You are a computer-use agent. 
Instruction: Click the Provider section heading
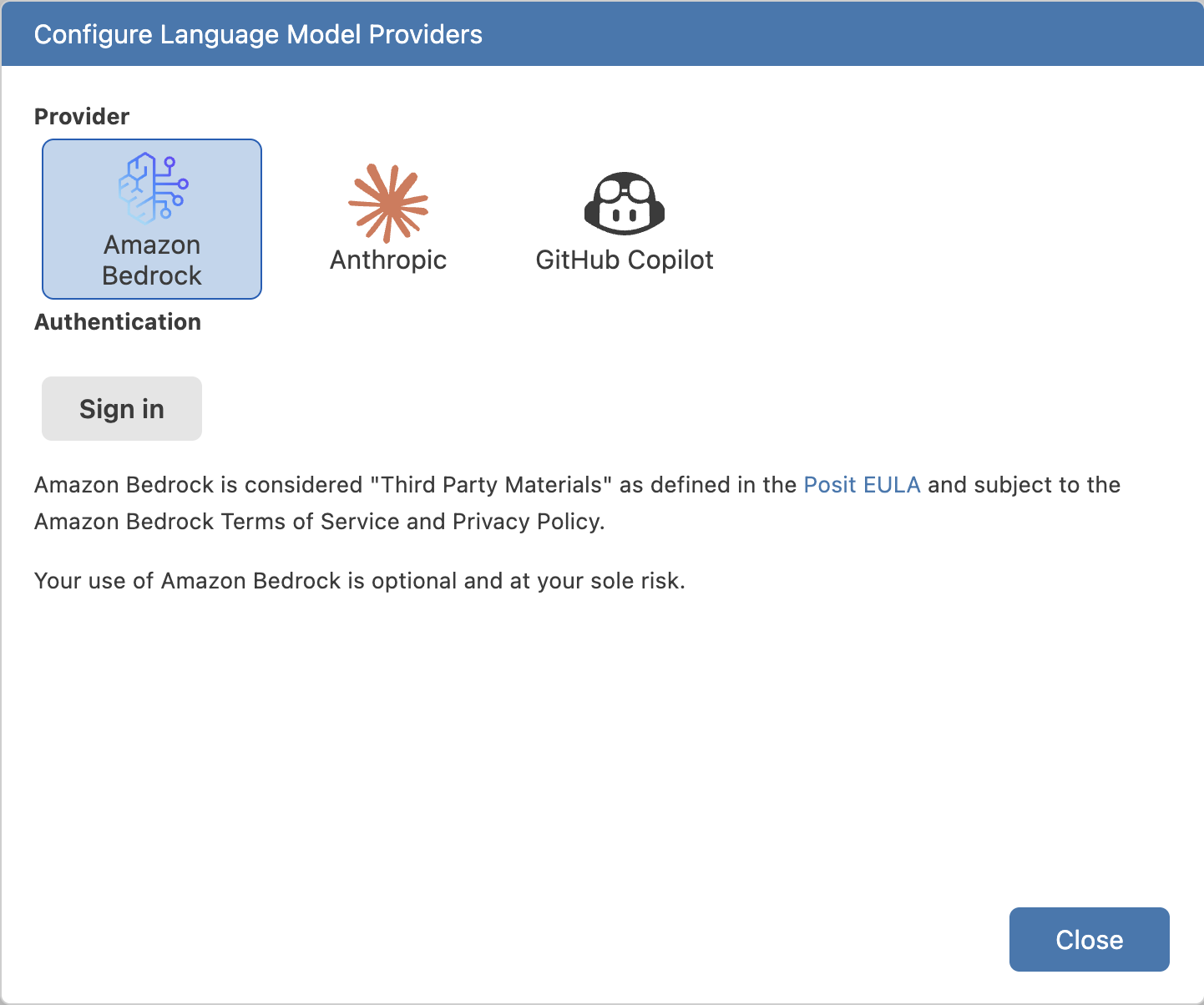pos(81,116)
